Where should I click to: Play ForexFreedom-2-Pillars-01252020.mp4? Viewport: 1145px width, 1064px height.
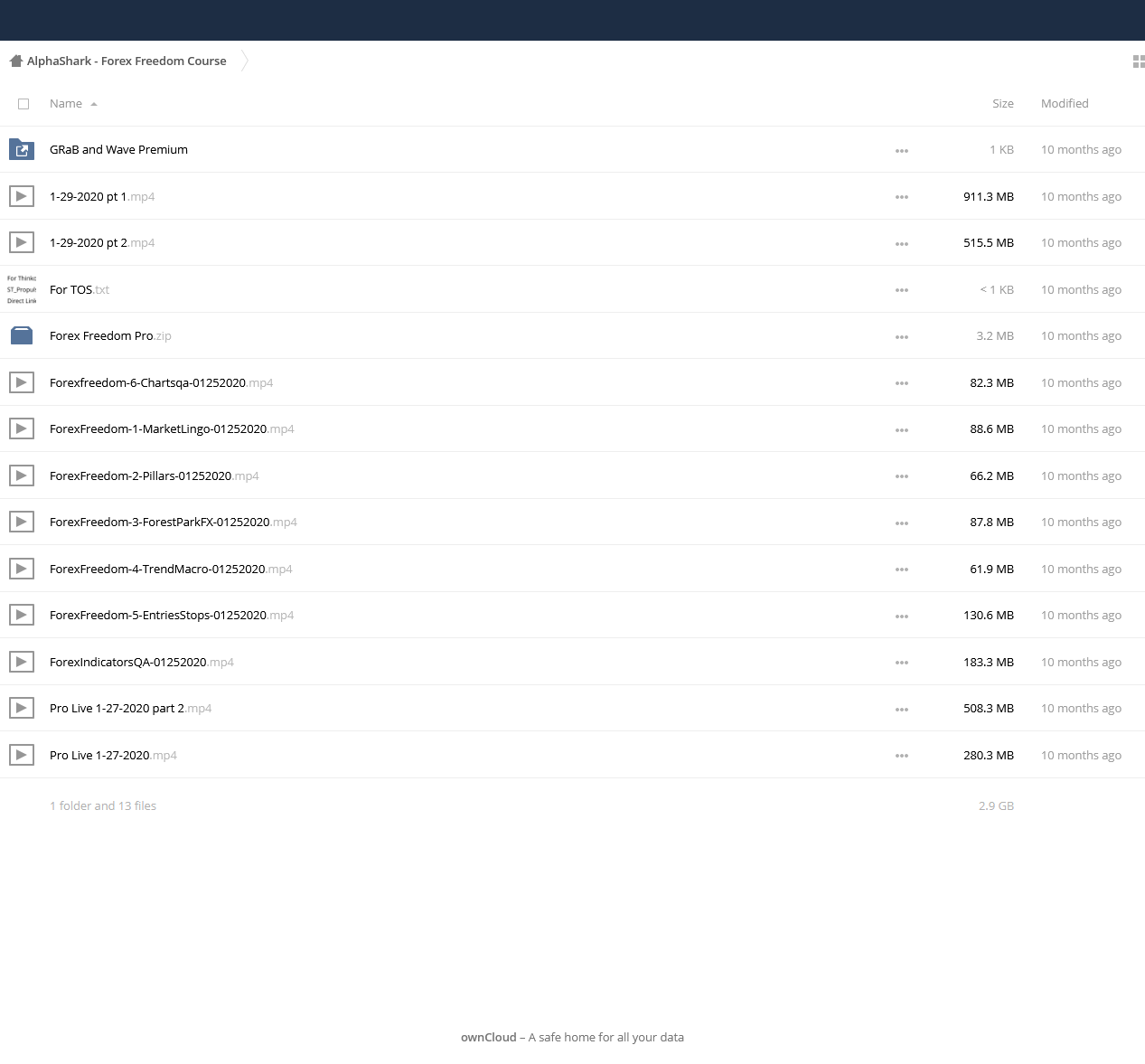155,476
